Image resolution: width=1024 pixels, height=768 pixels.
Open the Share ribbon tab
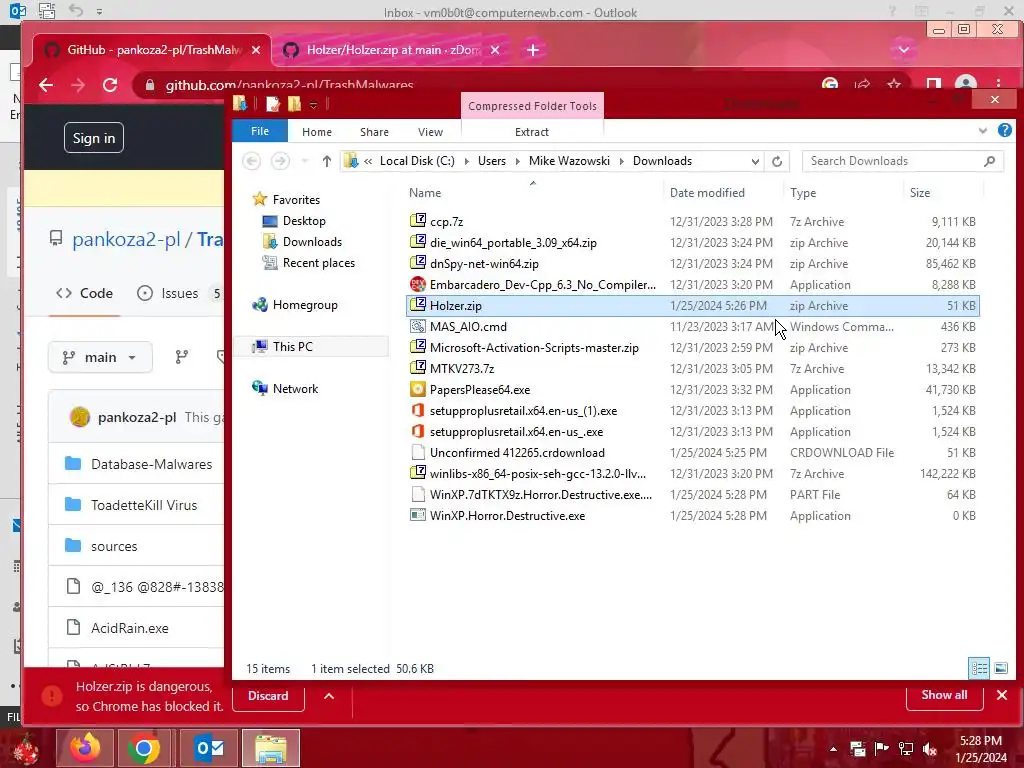374,132
